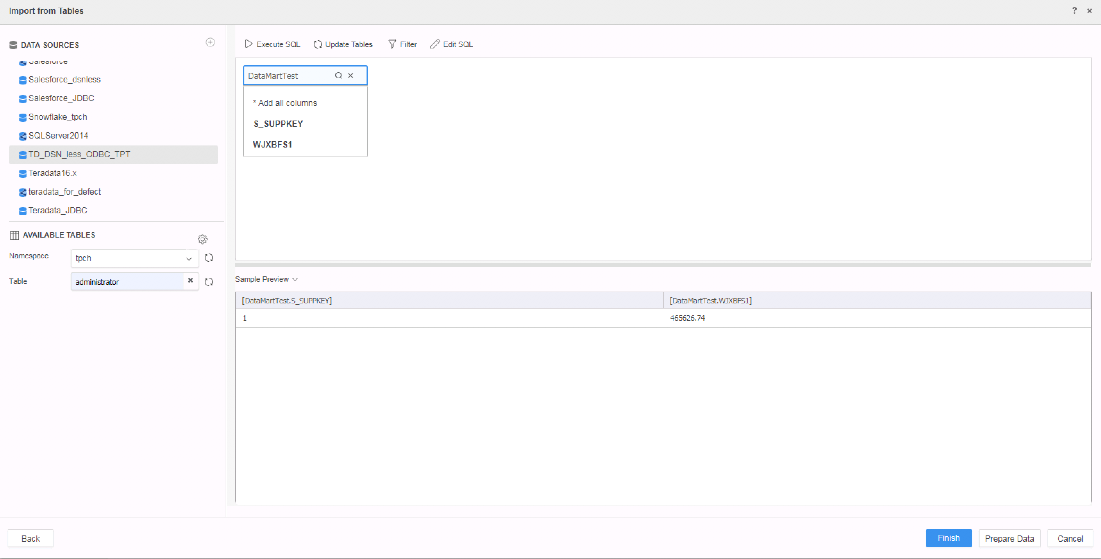Click the add data source plus icon
Image resolution: width=1101 pixels, height=559 pixels.
[210, 43]
